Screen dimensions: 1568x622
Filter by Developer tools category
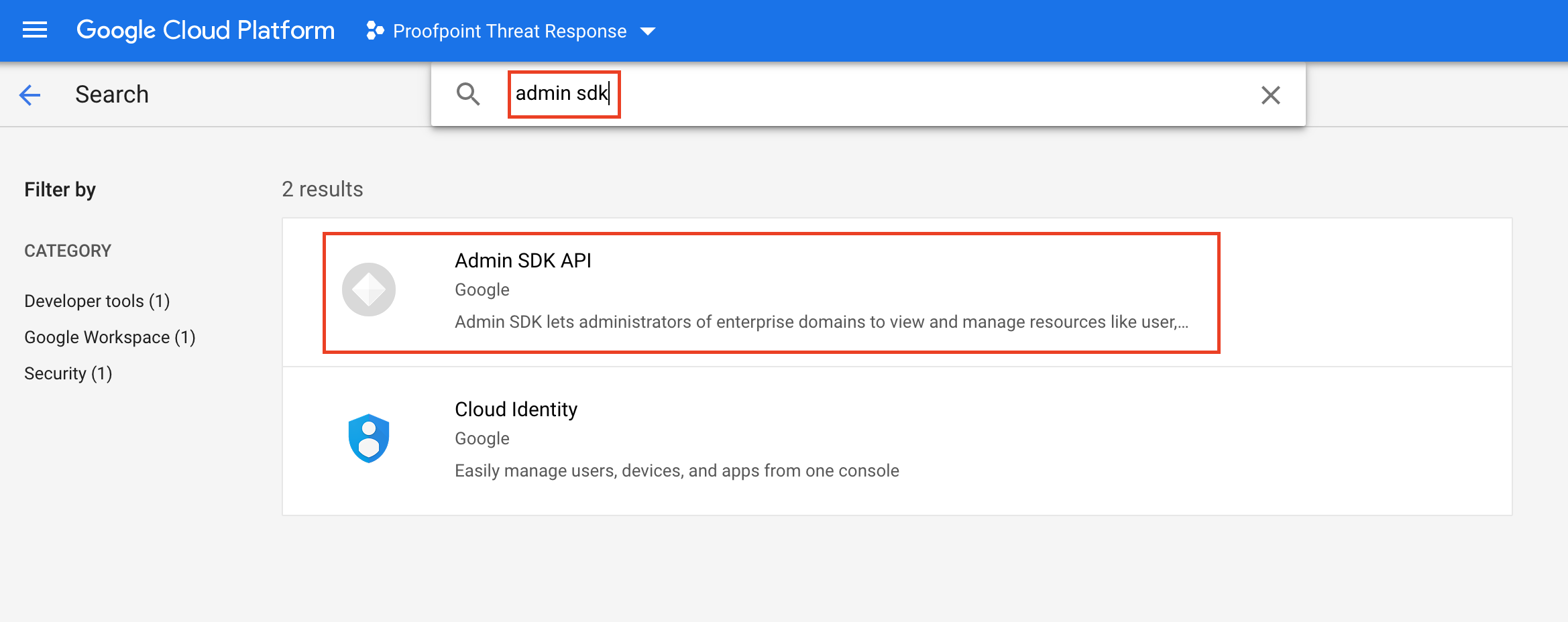point(97,301)
